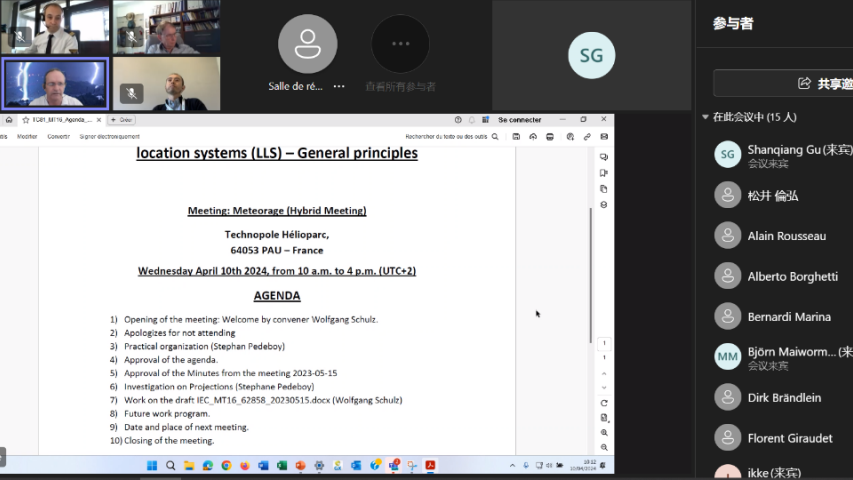Open Microsoft Teams in shared taskbar
This screenshot has width=853, height=480.
pyautogui.click(x=393, y=465)
